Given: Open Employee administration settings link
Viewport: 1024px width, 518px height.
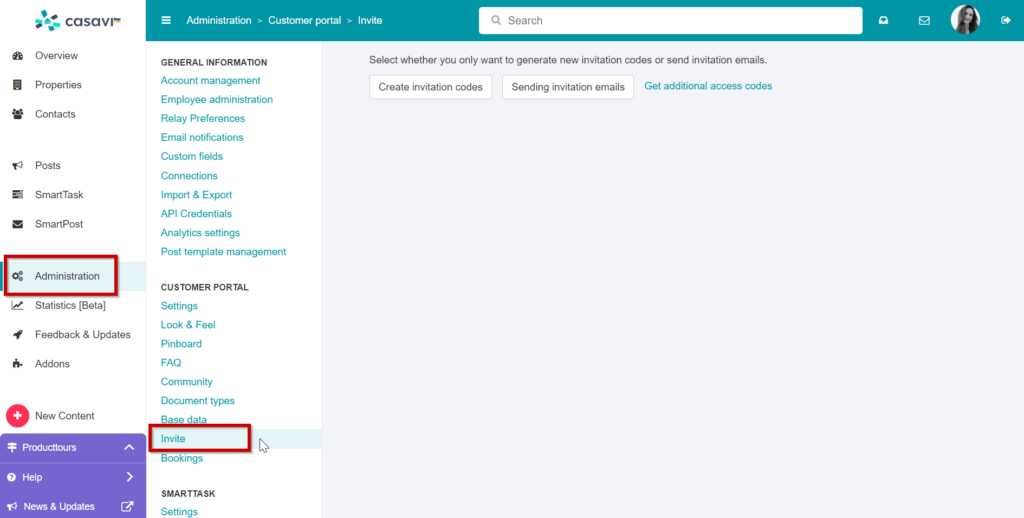Looking at the screenshot, I should pos(216,99).
